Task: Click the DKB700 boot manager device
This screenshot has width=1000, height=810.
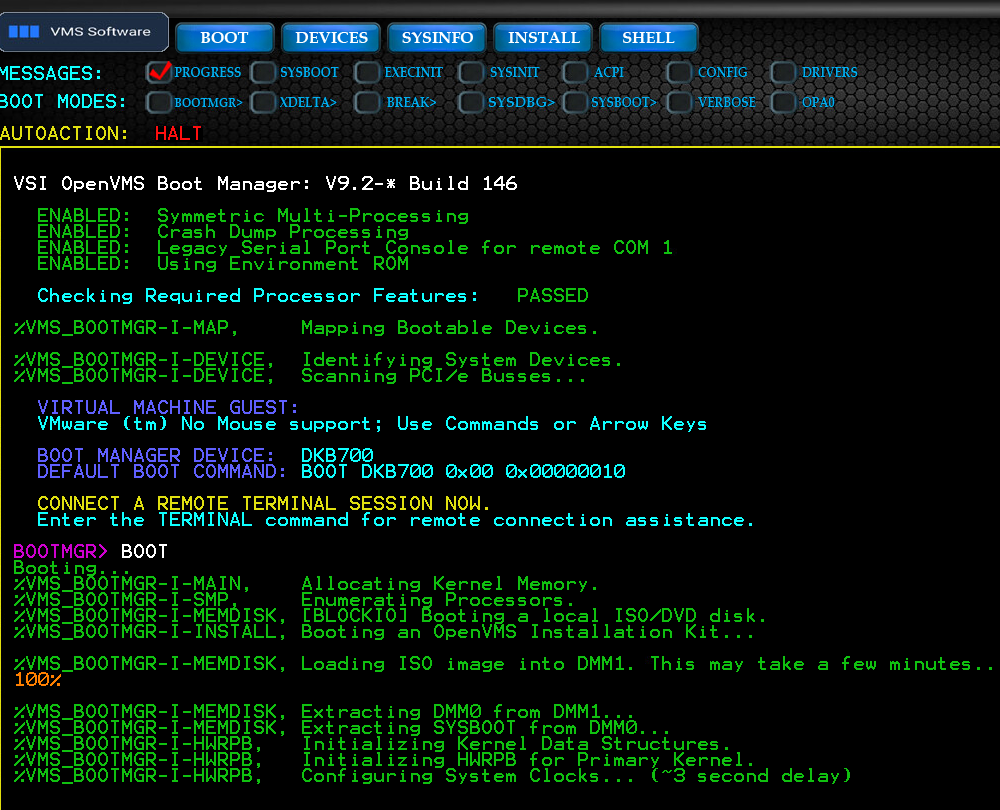Action: click(x=337, y=455)
